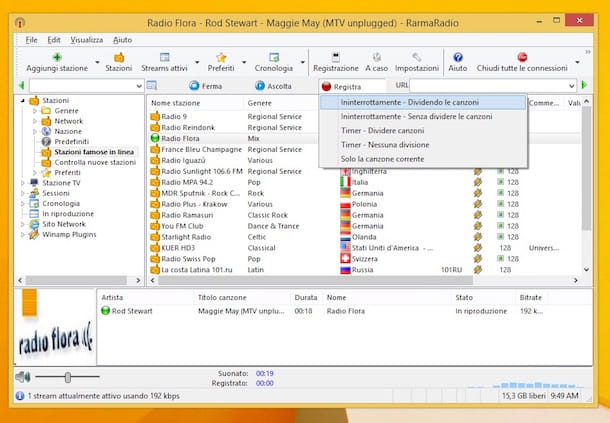Viewport: 610px width, 423px height.
Task: Choose Ininterrottamente - Dividendo le canzoni
Action: (423, 102)
